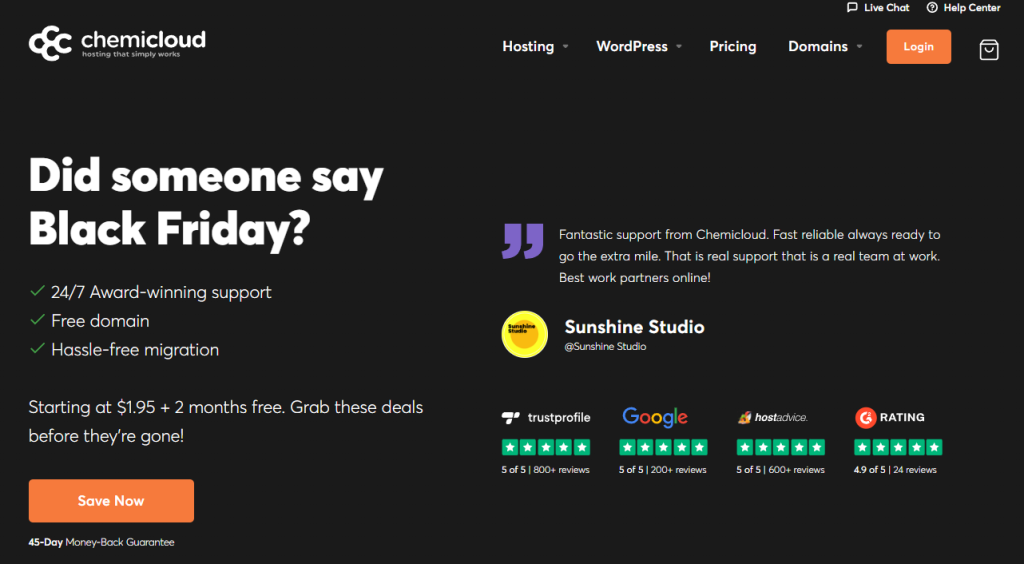Image resolution: width=1024 pixels, height=564 pixels.
Task: Expand the WordPress dropdown menu
Action: (639, 46)
